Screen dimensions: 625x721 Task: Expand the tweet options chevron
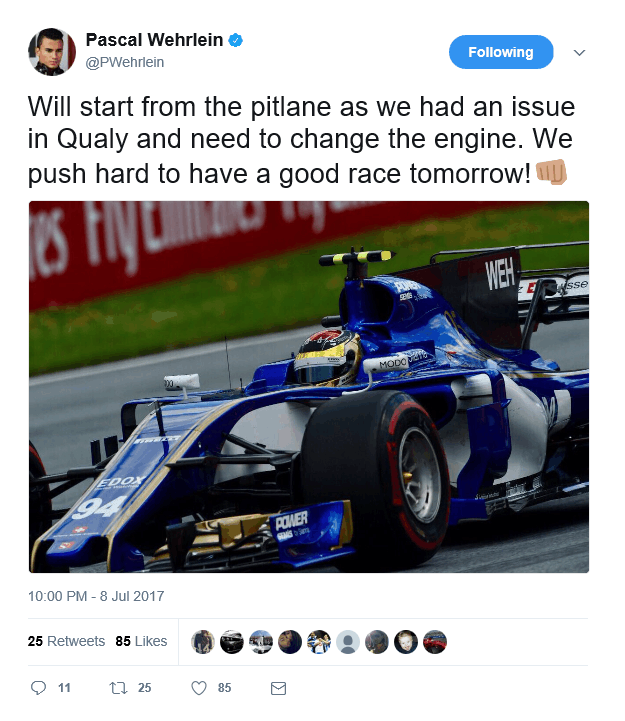[579, 52]
